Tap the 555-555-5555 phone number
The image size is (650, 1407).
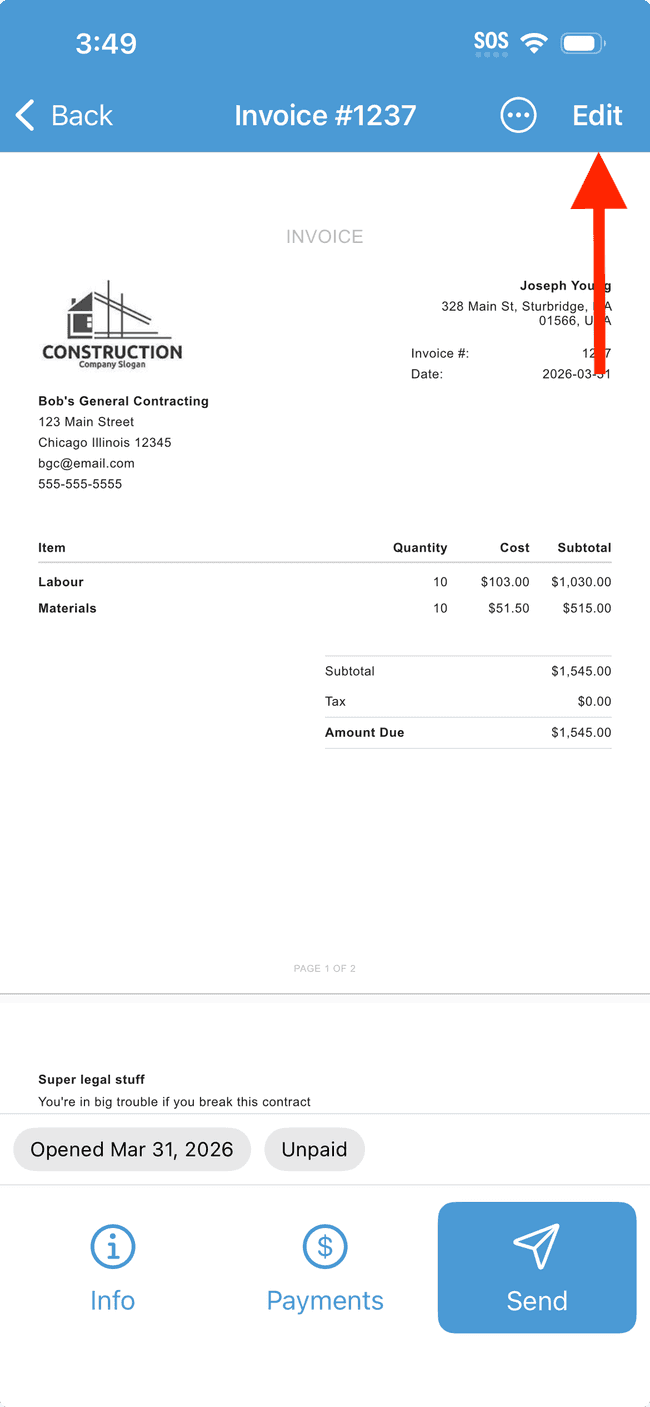point(80,484)
